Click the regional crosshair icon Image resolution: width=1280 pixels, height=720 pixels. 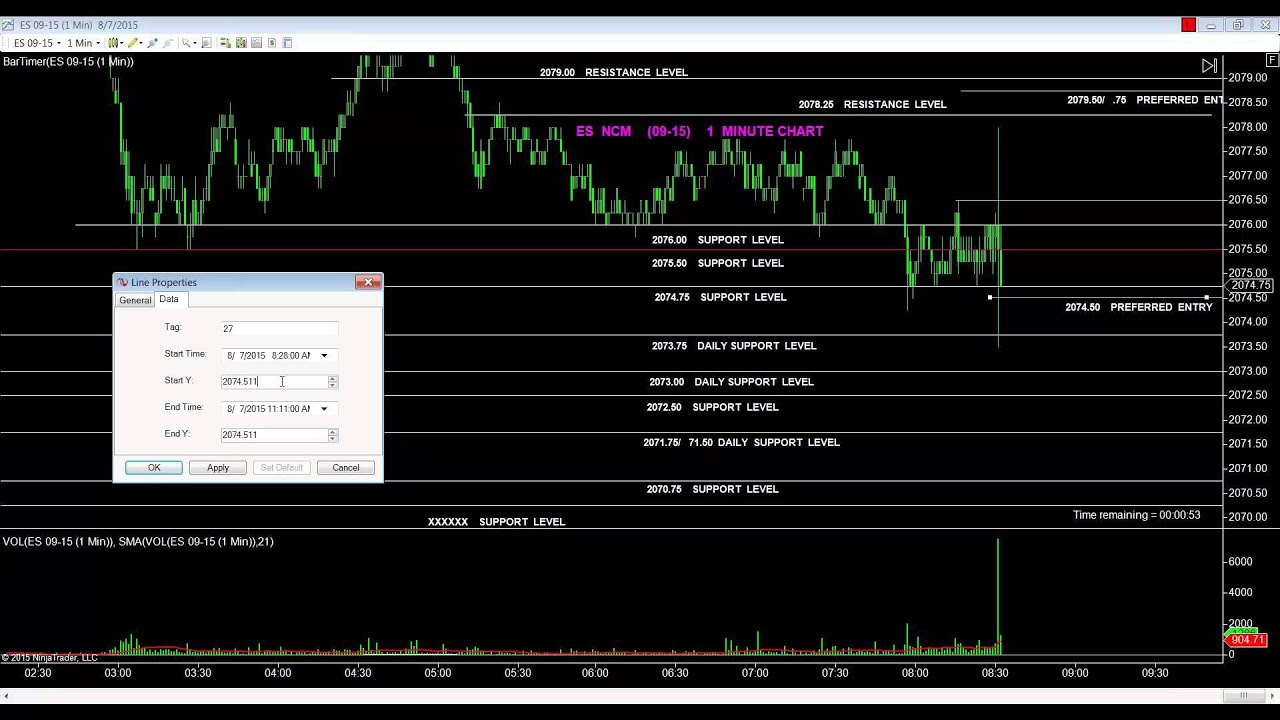pos(169,43)
